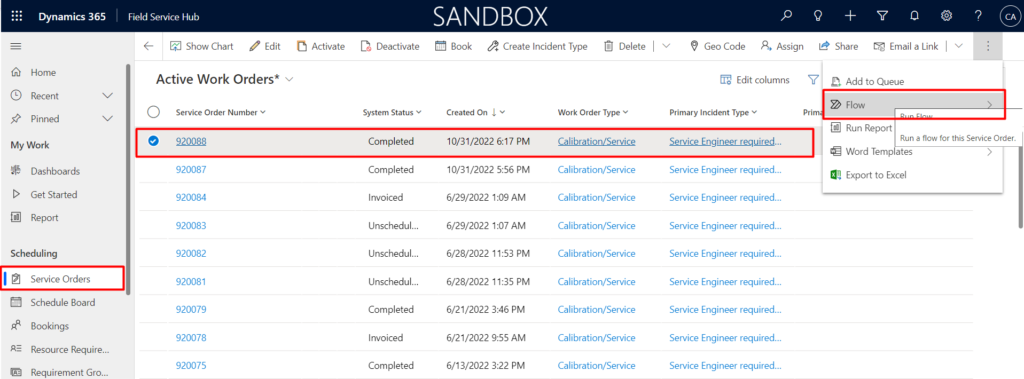Click the help question mark icon
Screen dimensions: 1024x379
click(978, 16)
